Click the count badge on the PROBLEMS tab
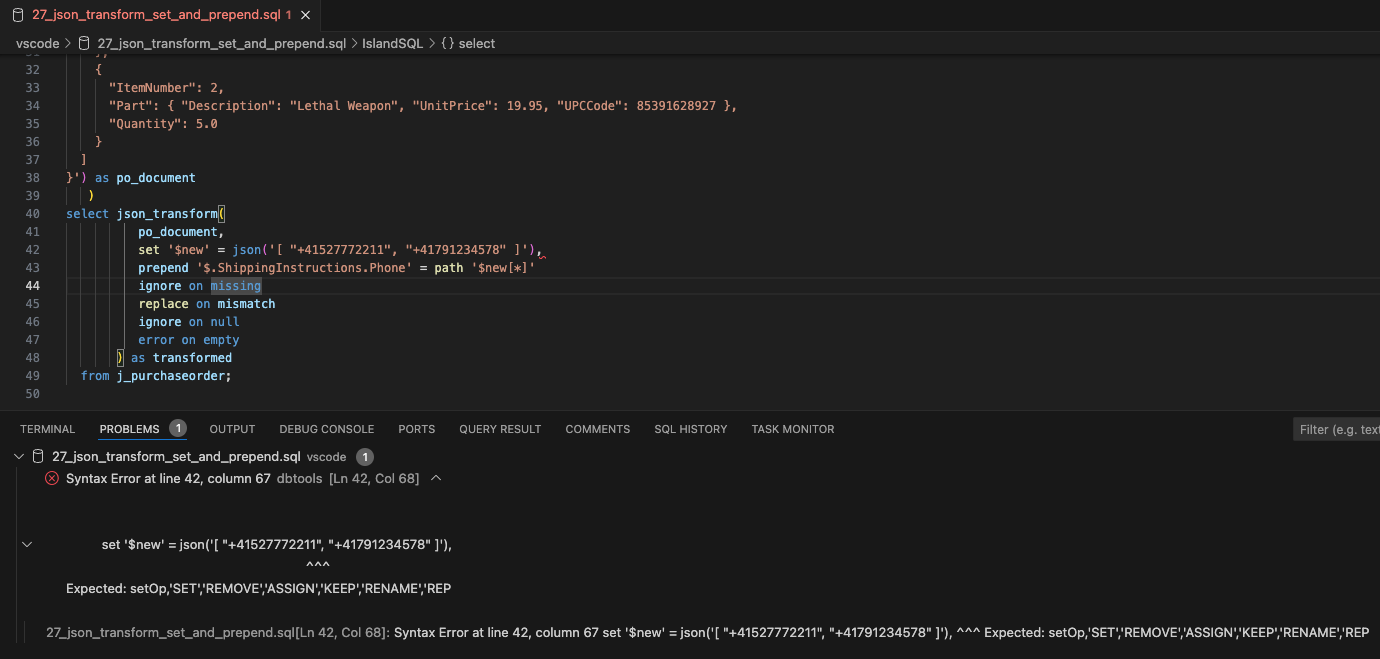The height and width of the screenshot is (659, 1380). pos(178,428)
